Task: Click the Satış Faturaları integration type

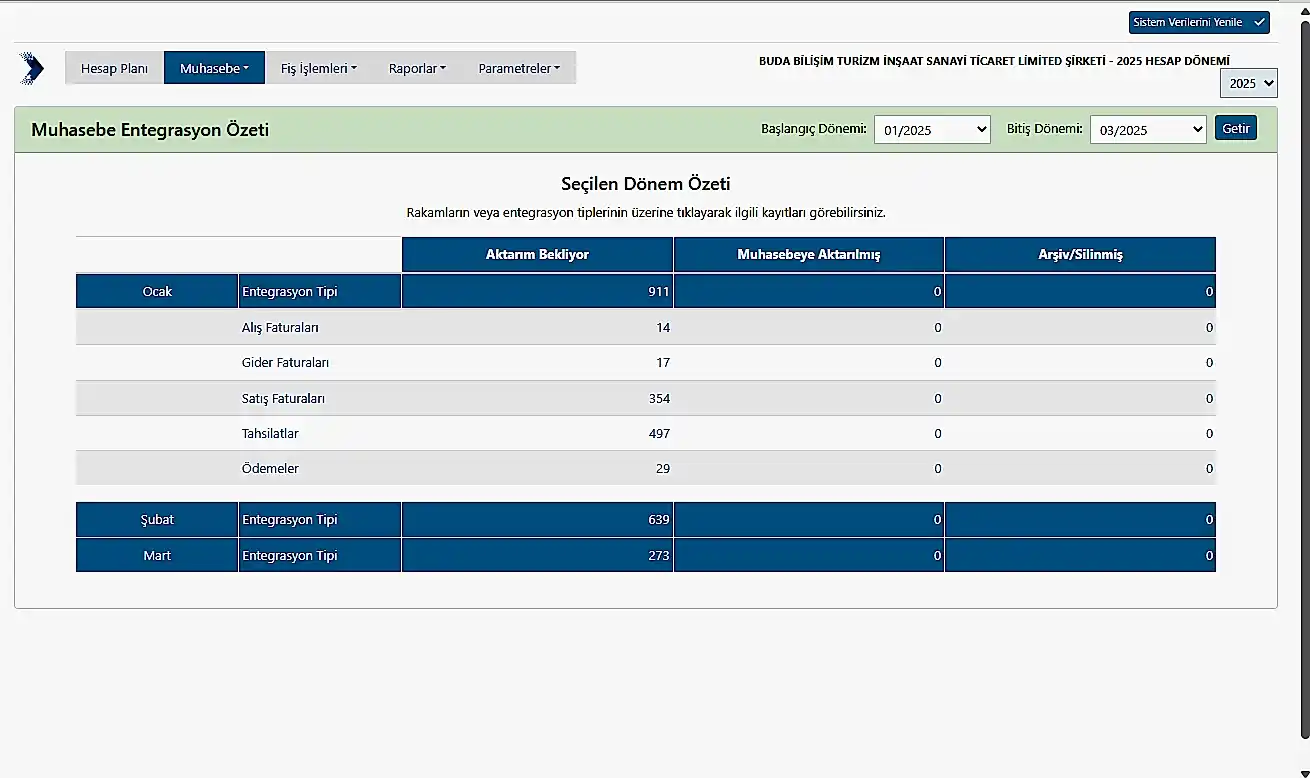Action: coord(283,399)
